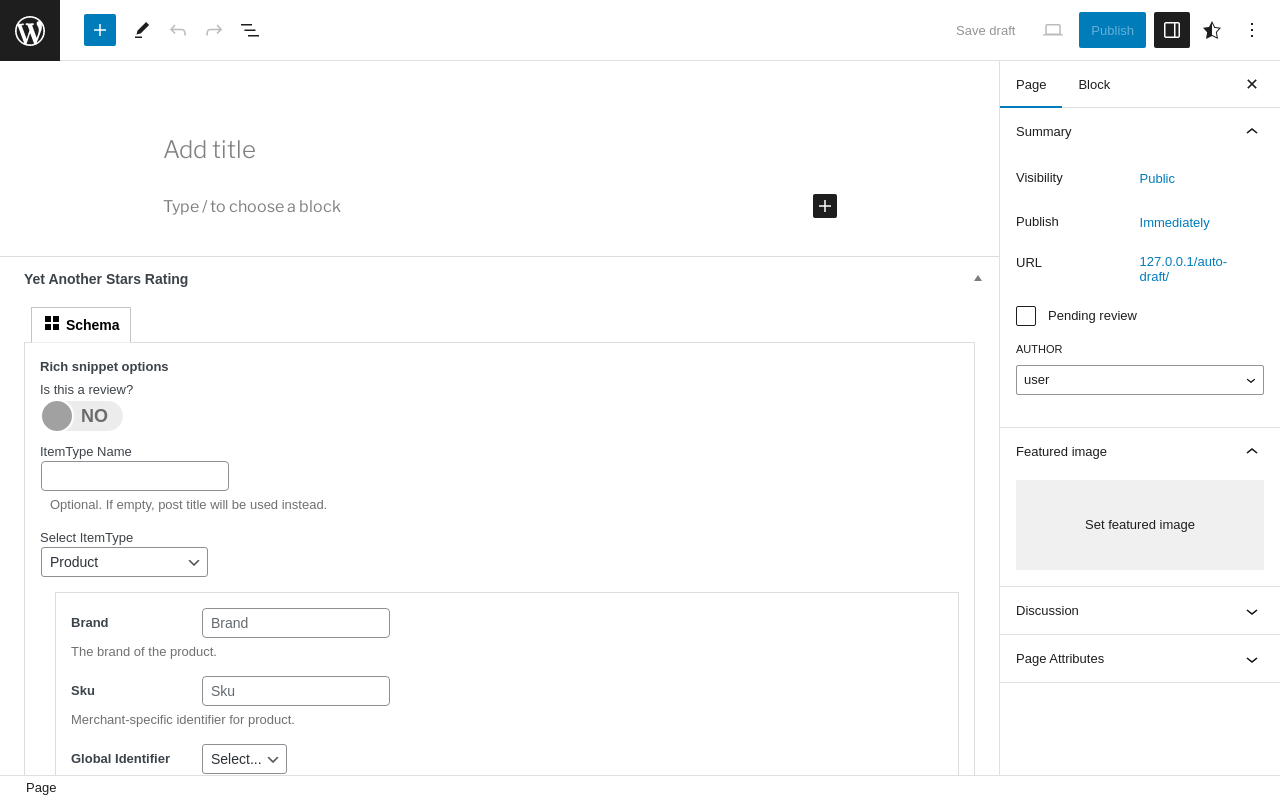Toggle the settings sidebar icon
The width and height of the screenshot is (1280, 800).
pos(1172,30)
